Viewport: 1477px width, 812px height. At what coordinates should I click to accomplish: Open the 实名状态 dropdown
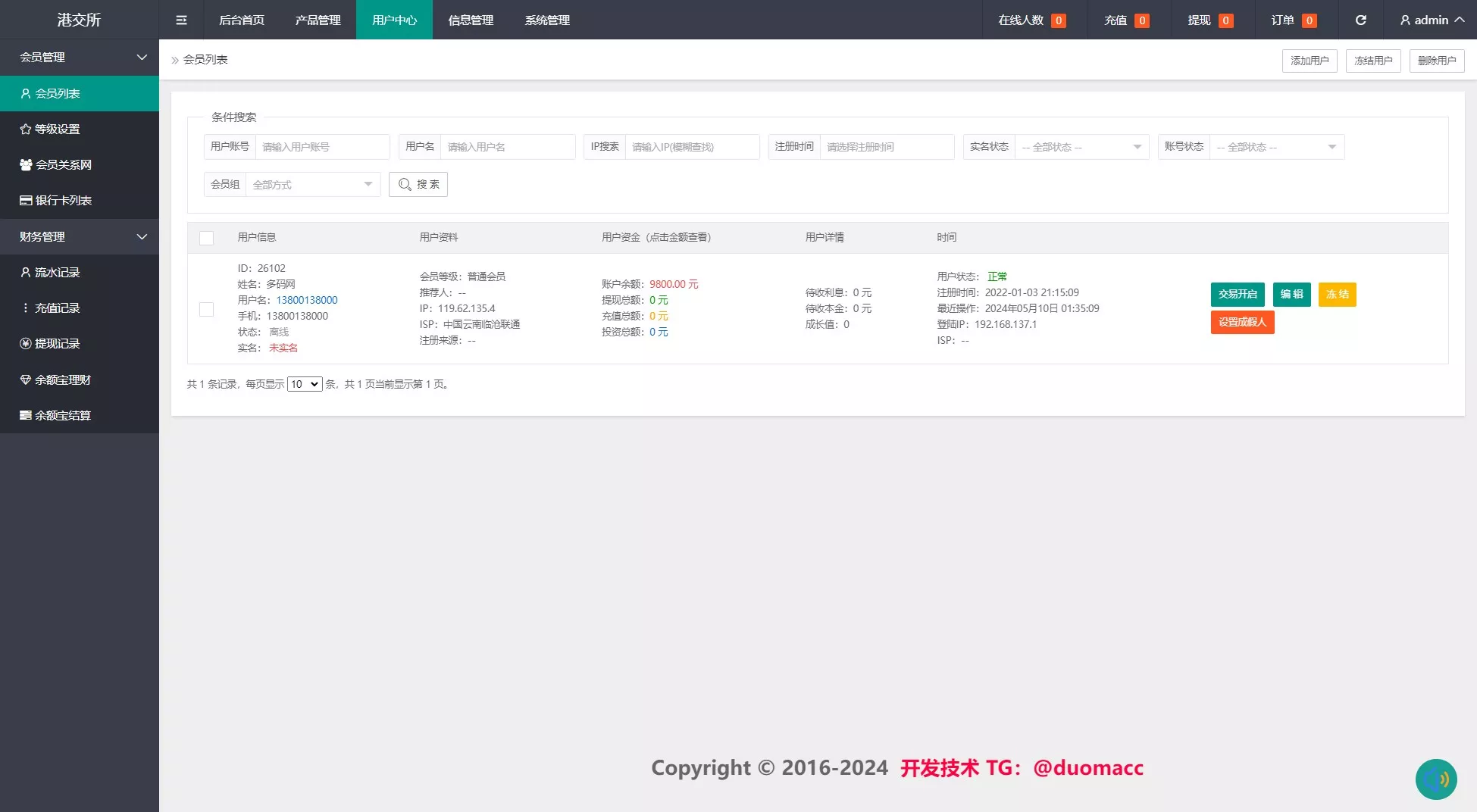coord(1081,147)
